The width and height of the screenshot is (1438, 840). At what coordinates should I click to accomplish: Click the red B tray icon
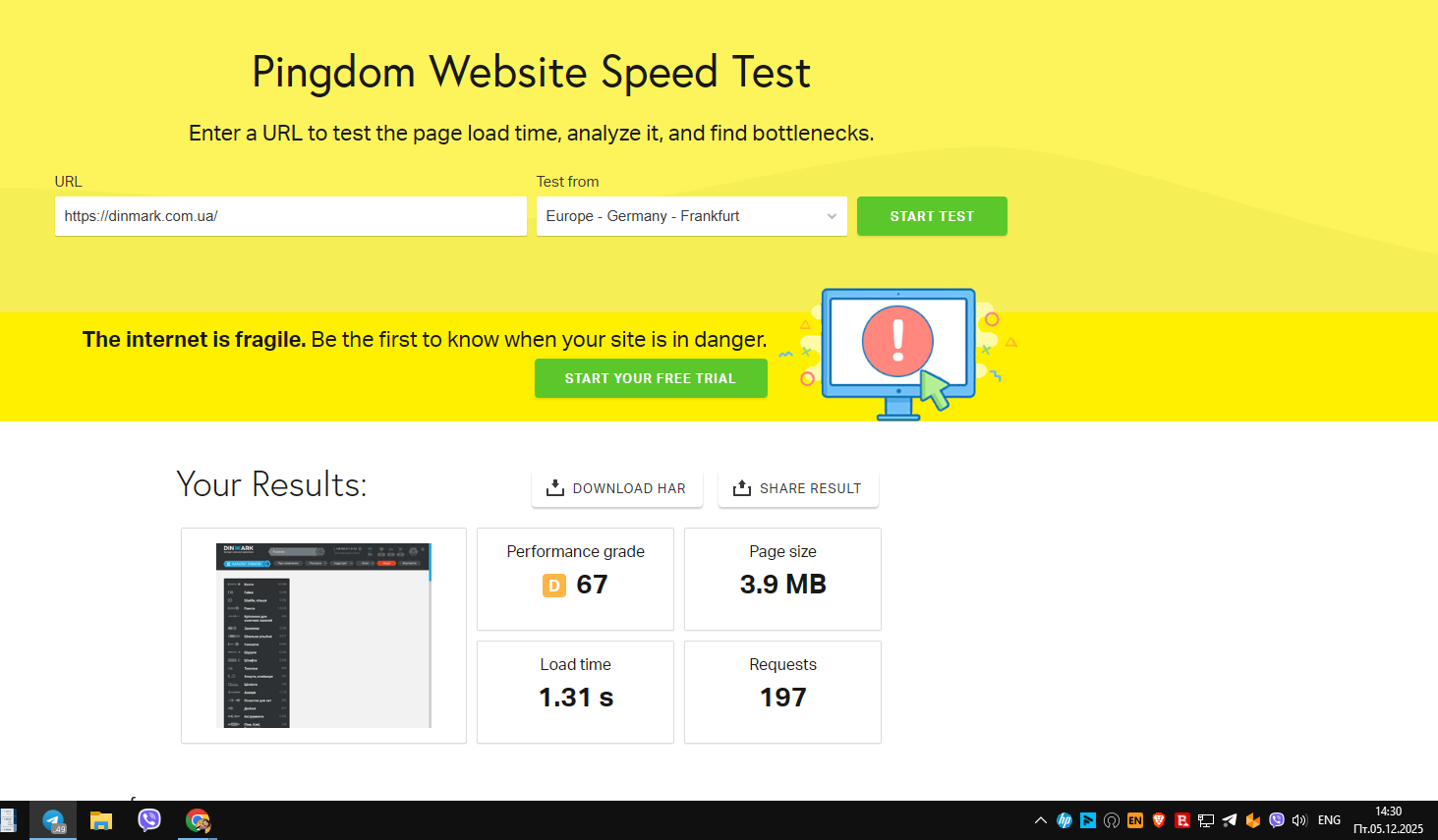point(1182,820)
